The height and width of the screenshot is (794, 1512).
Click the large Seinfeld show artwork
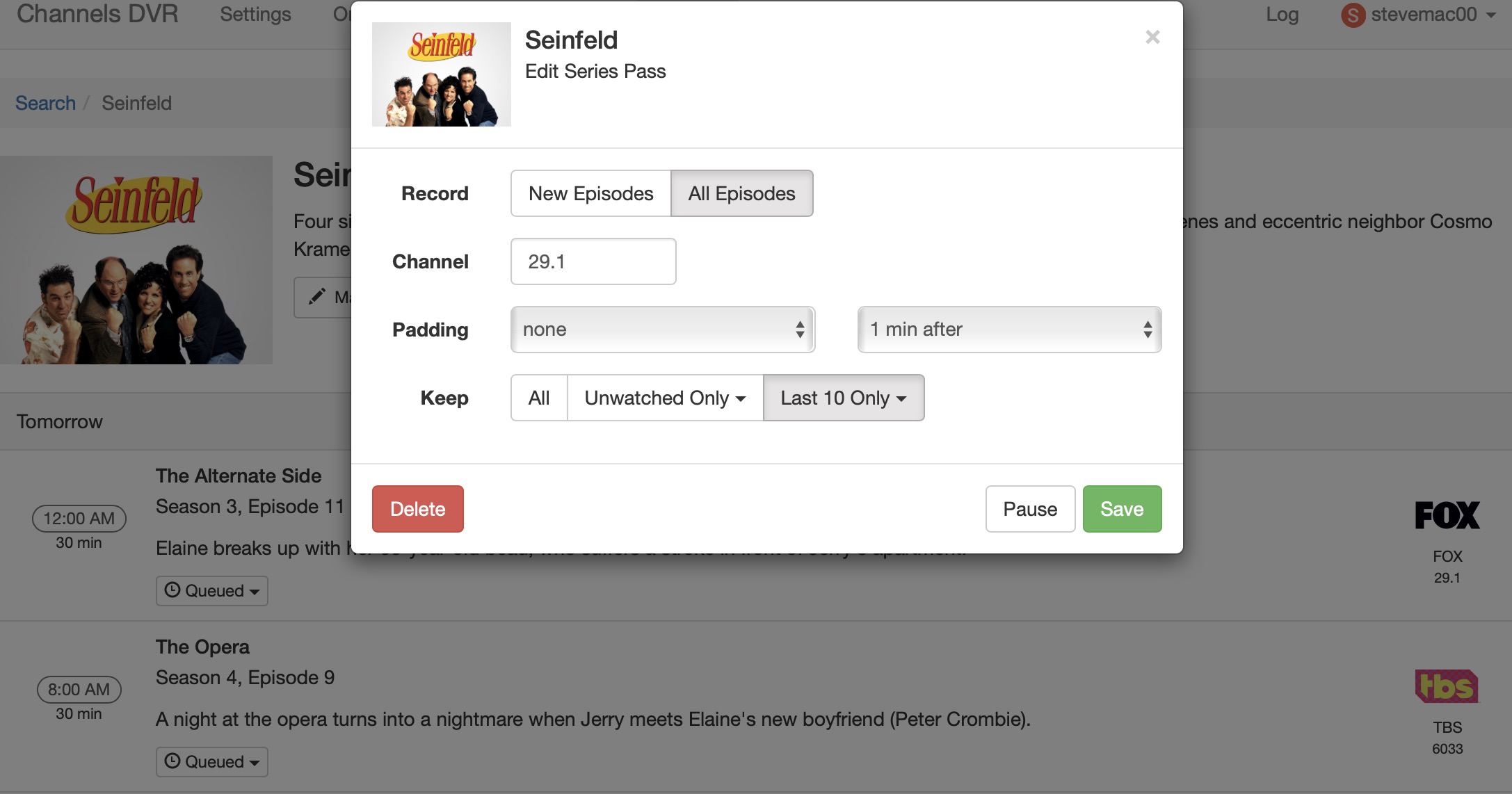[x=136, y=260]
